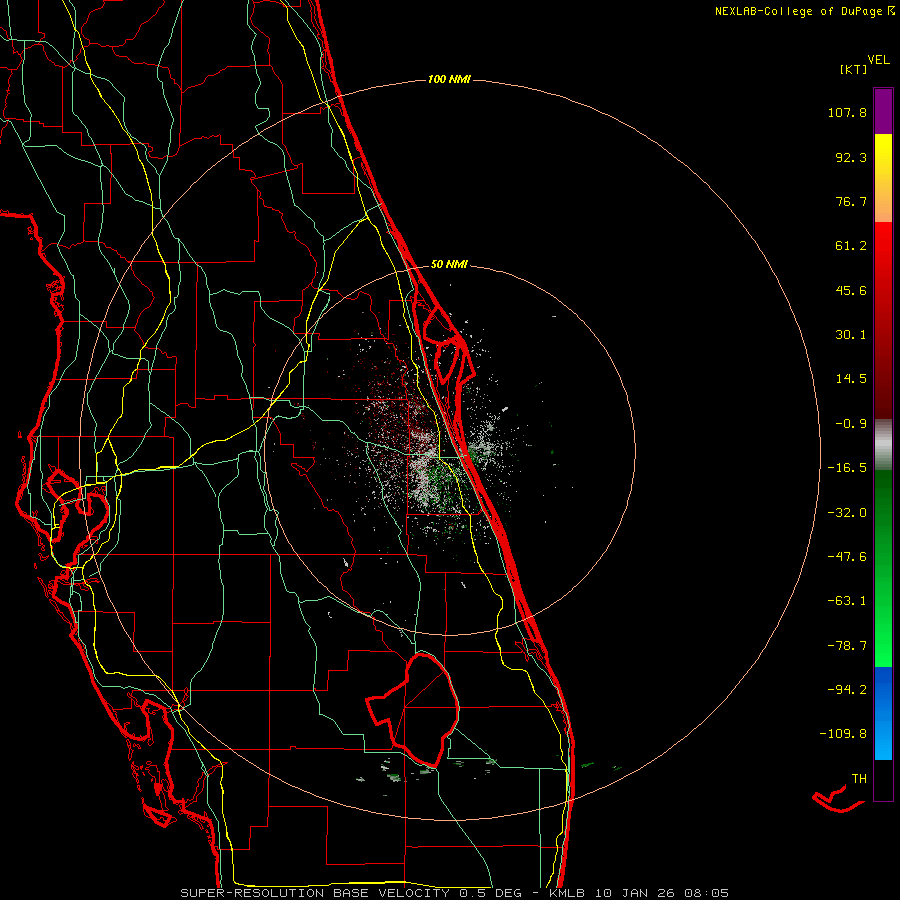Click the 30.1 velocity scale value

(851, 335)
